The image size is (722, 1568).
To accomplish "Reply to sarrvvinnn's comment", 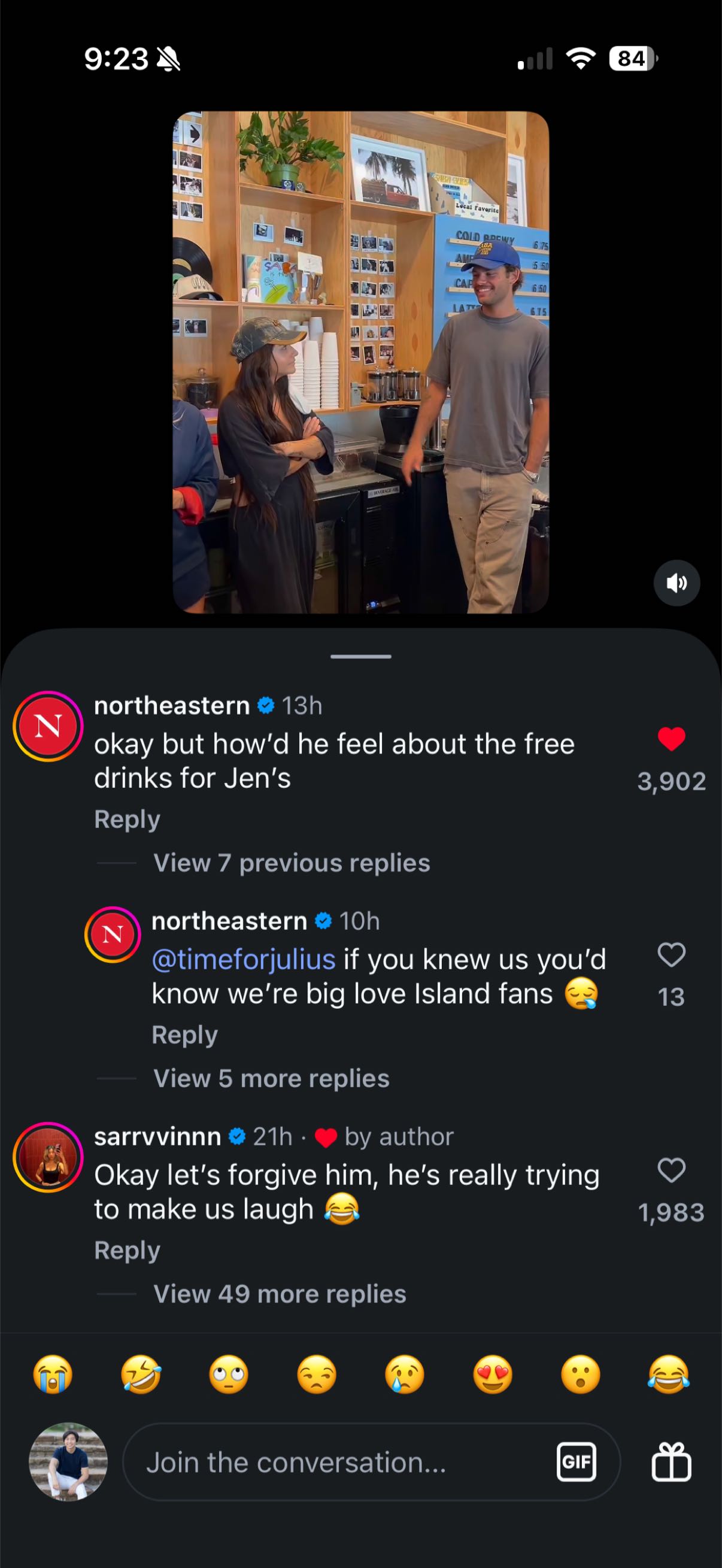I will tap(128, 1249).
